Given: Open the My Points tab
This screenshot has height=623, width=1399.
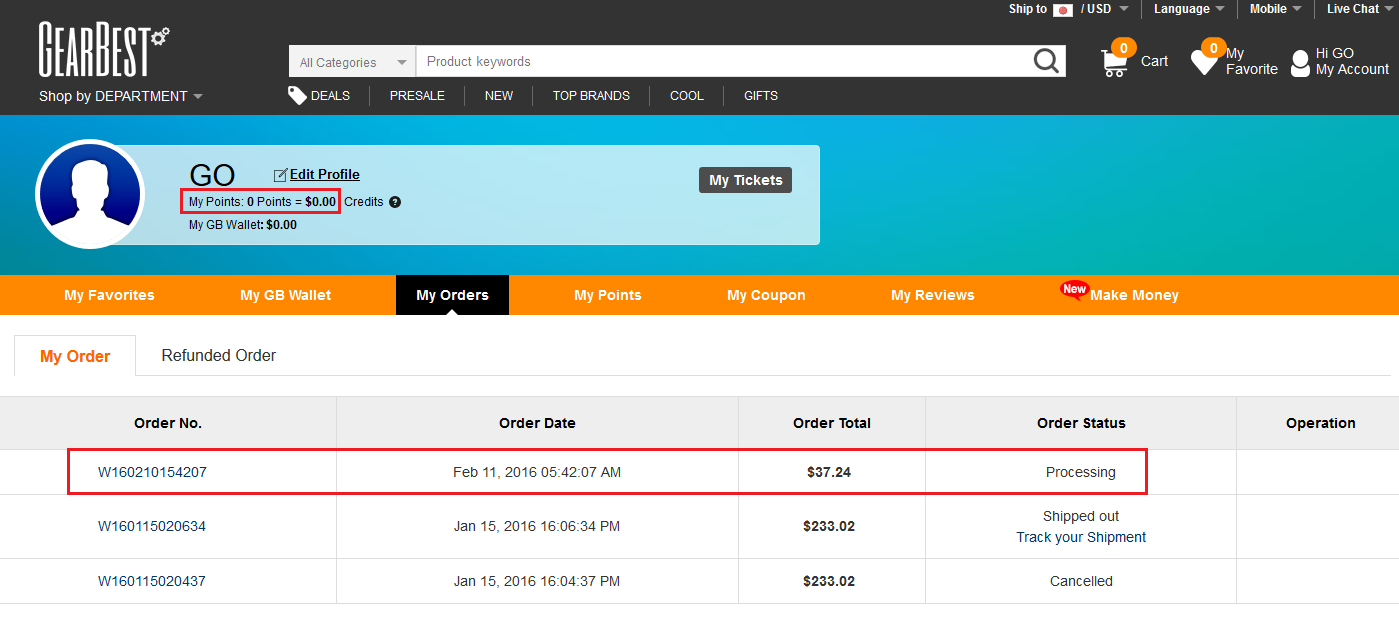Looking at the screenshot, I should (608, 295).
